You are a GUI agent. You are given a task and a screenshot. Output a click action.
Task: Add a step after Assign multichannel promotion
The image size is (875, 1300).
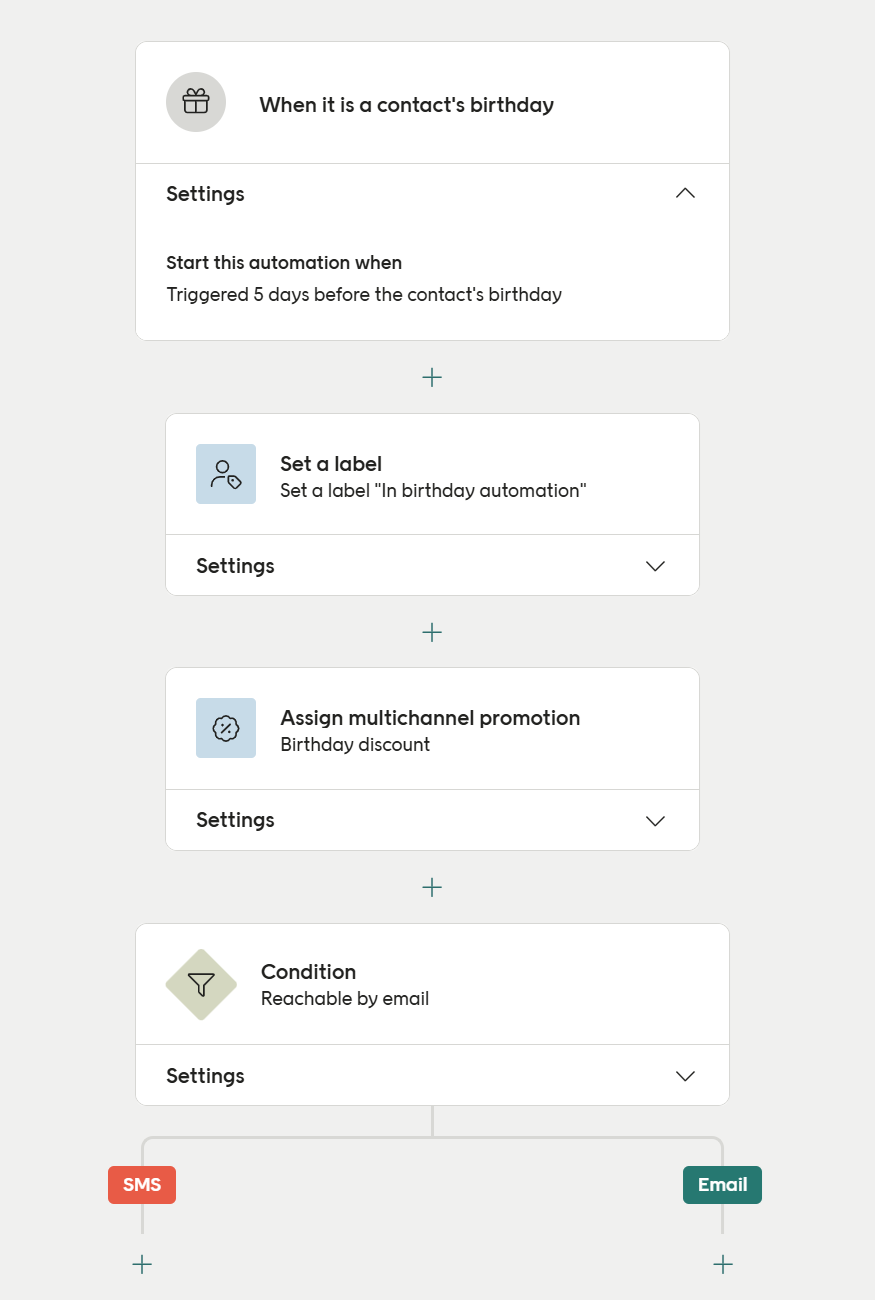pyautogui.click(x=432, y=887)
